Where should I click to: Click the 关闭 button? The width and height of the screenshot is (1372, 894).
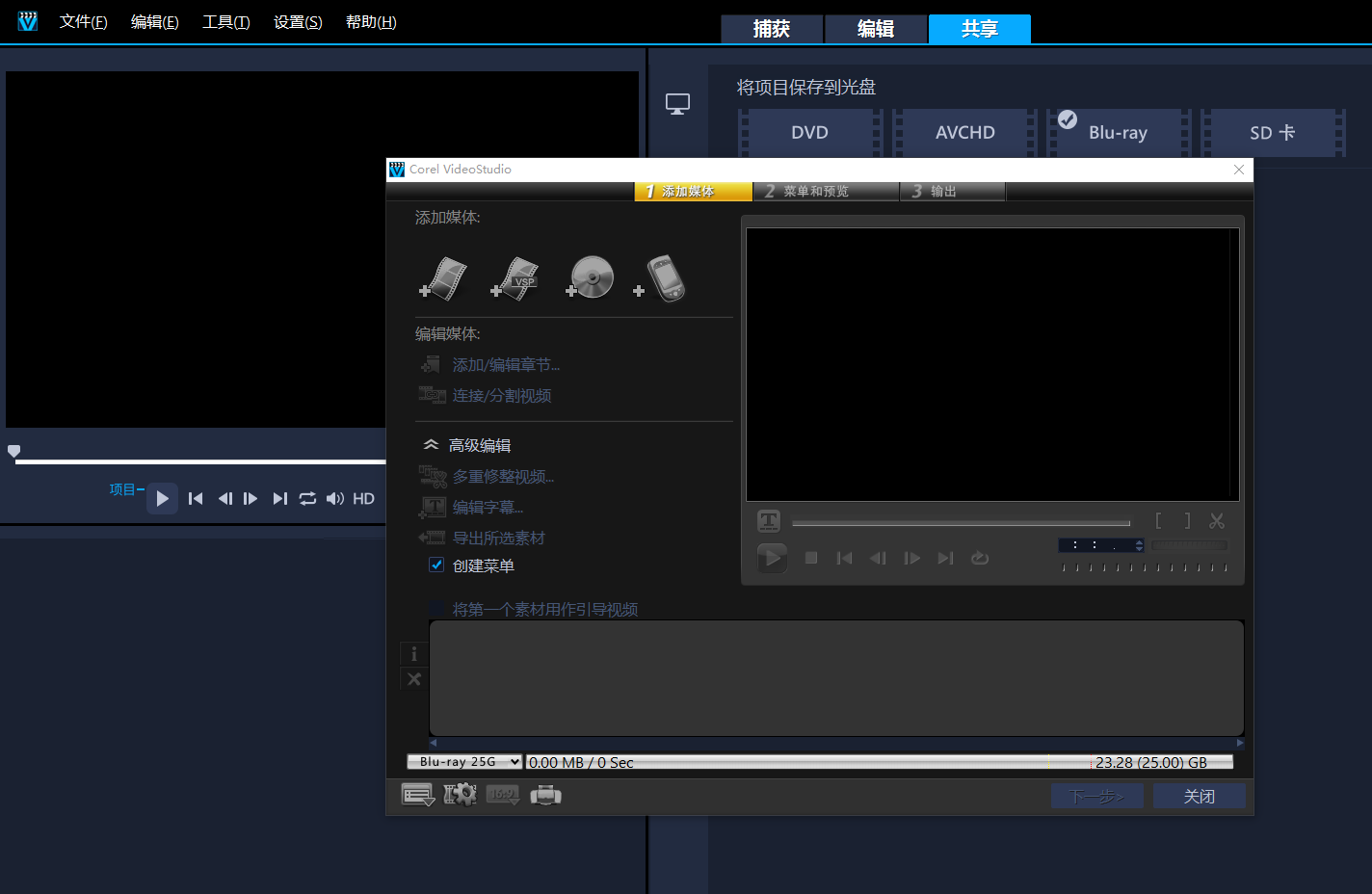click(x=1199, y=796)
